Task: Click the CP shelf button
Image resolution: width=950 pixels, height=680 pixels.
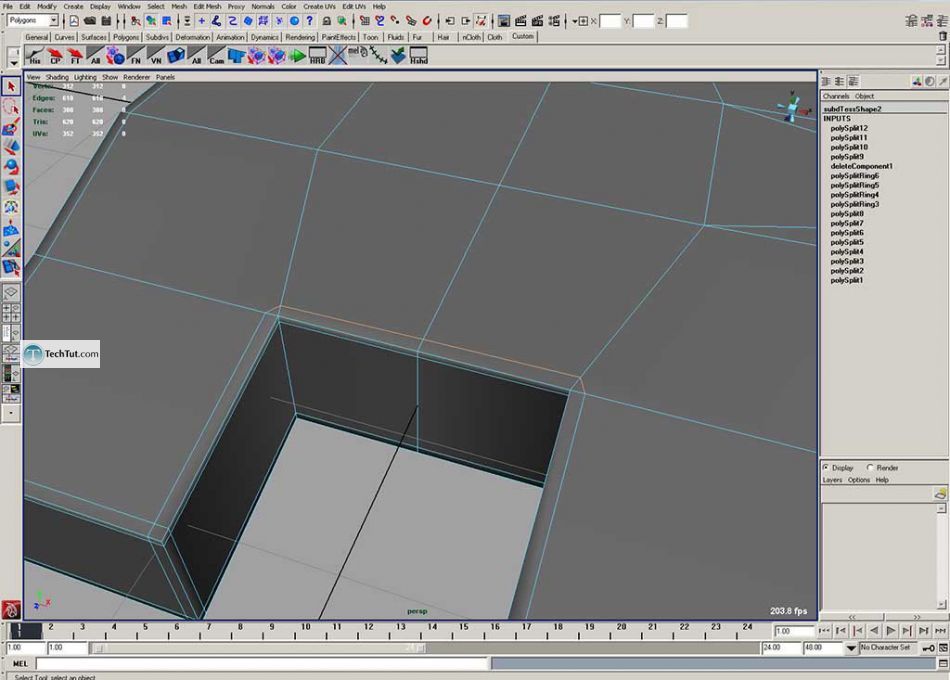Action: (55, 56)
